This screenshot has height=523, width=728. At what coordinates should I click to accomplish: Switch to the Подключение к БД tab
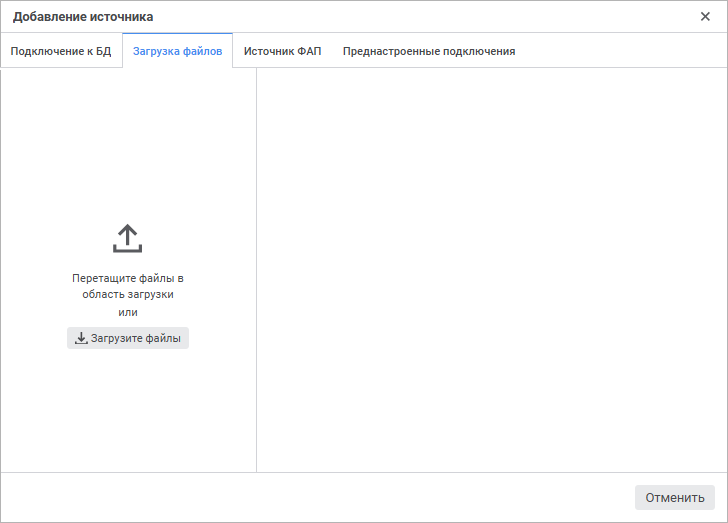pyautogui.click(x=61, y=51)
